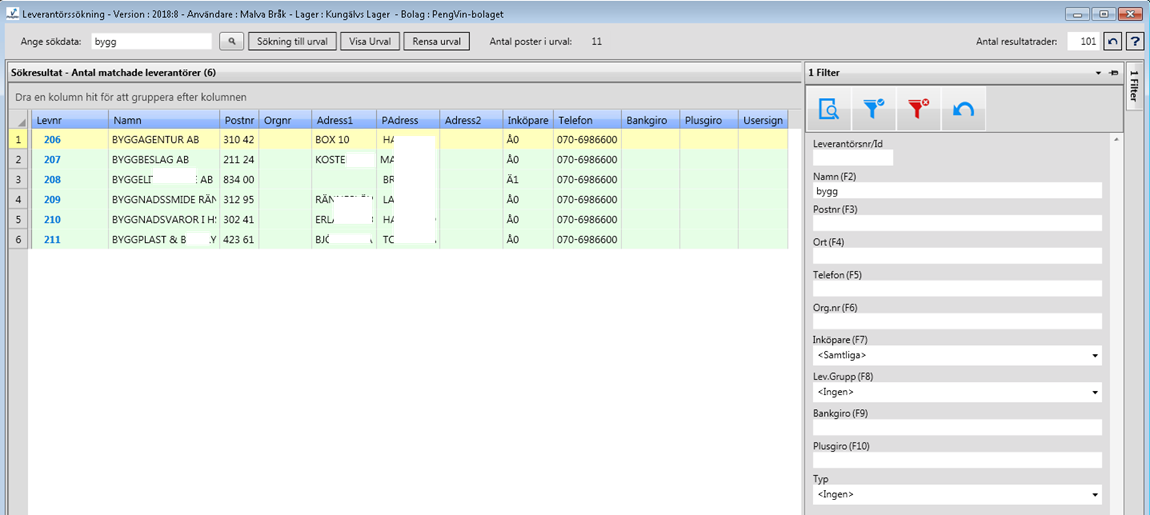Click the magnifier search button beside search field
The image size is (1150, 515).
(231, 41)
